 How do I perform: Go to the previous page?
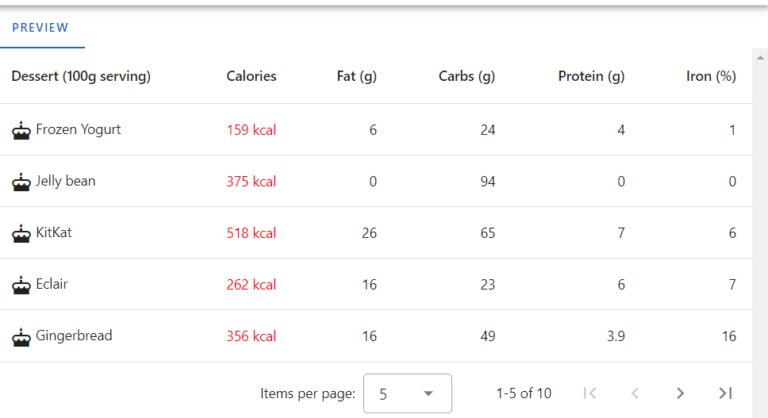click(x=635, y=393)
